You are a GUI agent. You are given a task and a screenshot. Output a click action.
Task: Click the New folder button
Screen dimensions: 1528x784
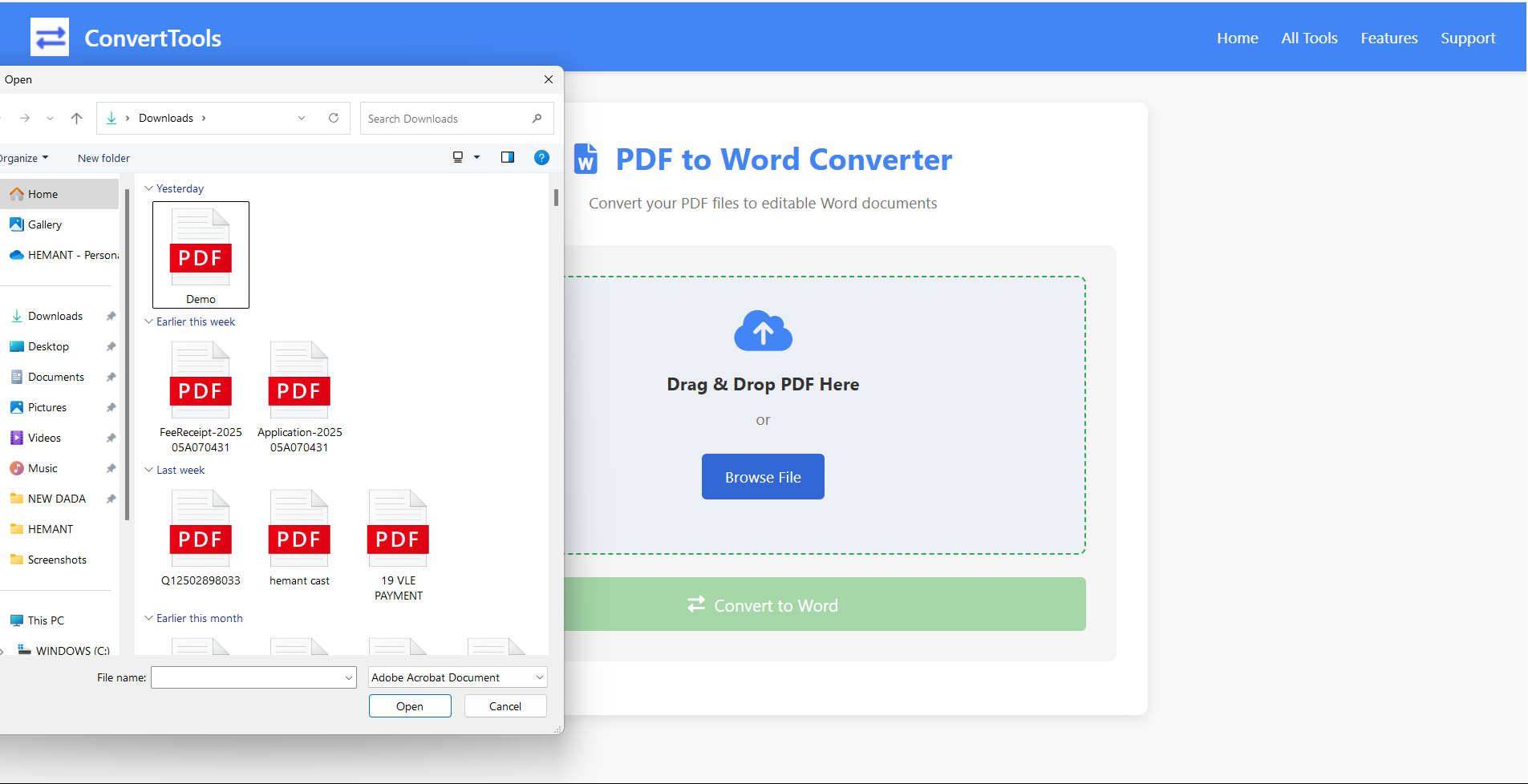coord(103,158)
